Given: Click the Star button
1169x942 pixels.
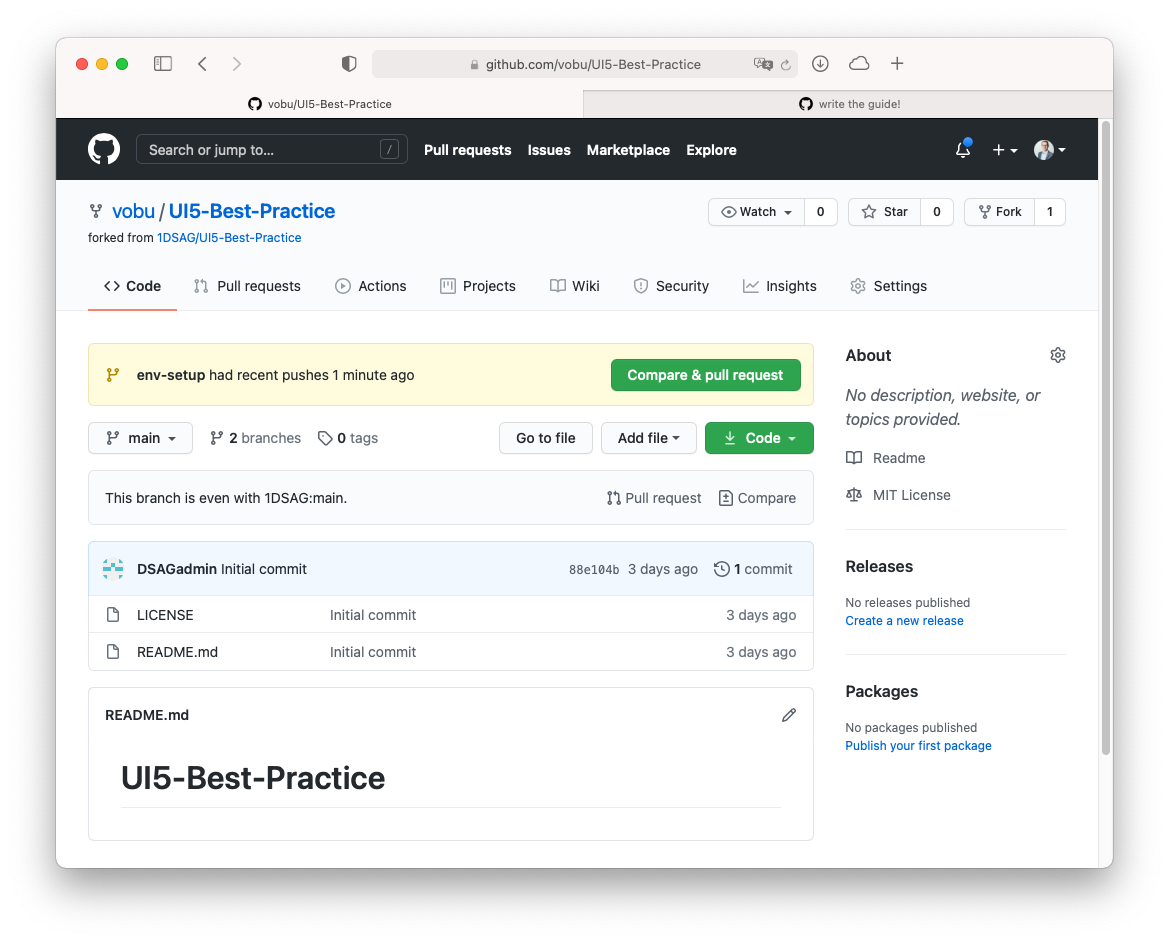Looking at the screenshot, I should tap(885, 212).
